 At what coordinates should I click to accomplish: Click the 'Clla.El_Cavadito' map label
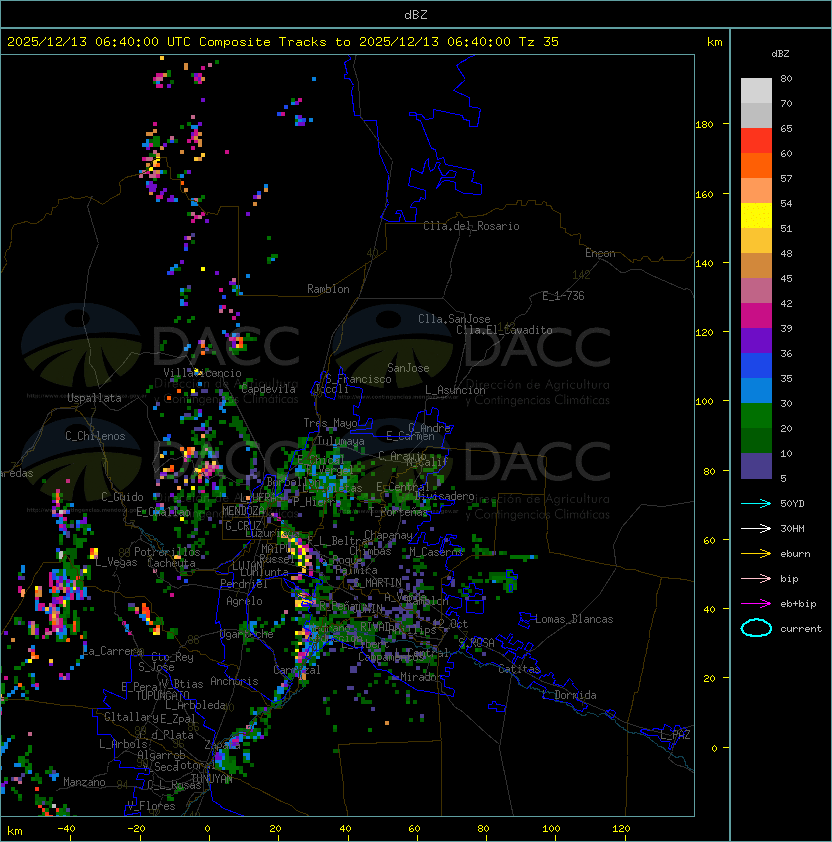[504, 330]
